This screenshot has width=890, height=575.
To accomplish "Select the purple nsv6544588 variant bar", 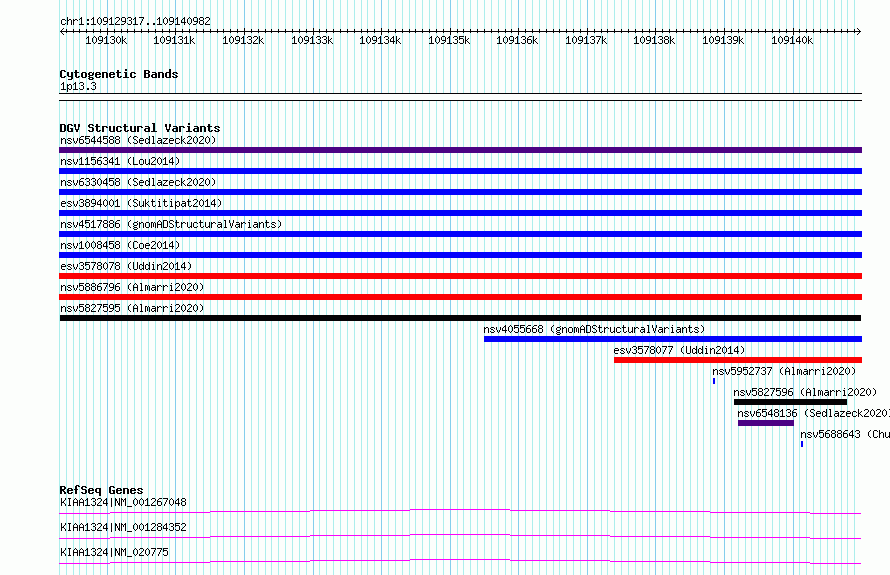I will (x=460, y=150).
